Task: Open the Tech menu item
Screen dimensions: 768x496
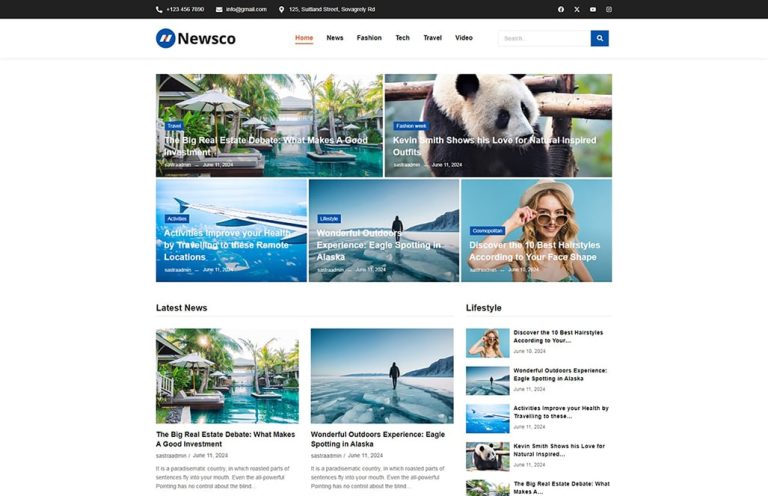Action: click(x=403, y=38)
